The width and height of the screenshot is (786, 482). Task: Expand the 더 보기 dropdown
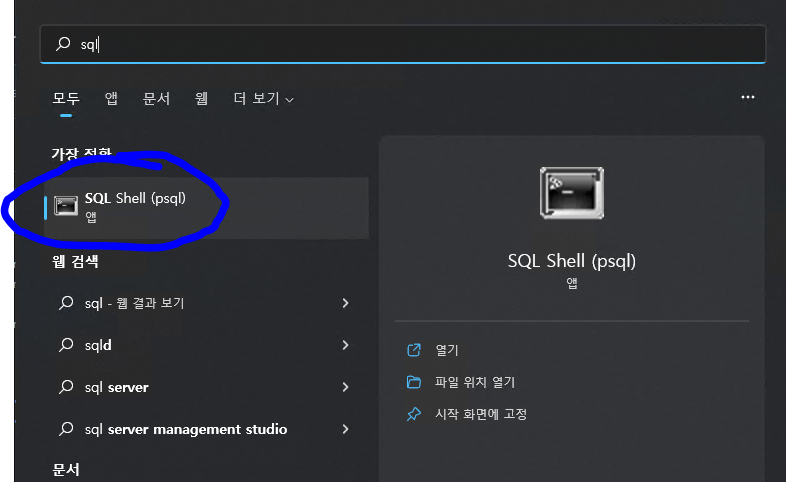click(263, 98)
